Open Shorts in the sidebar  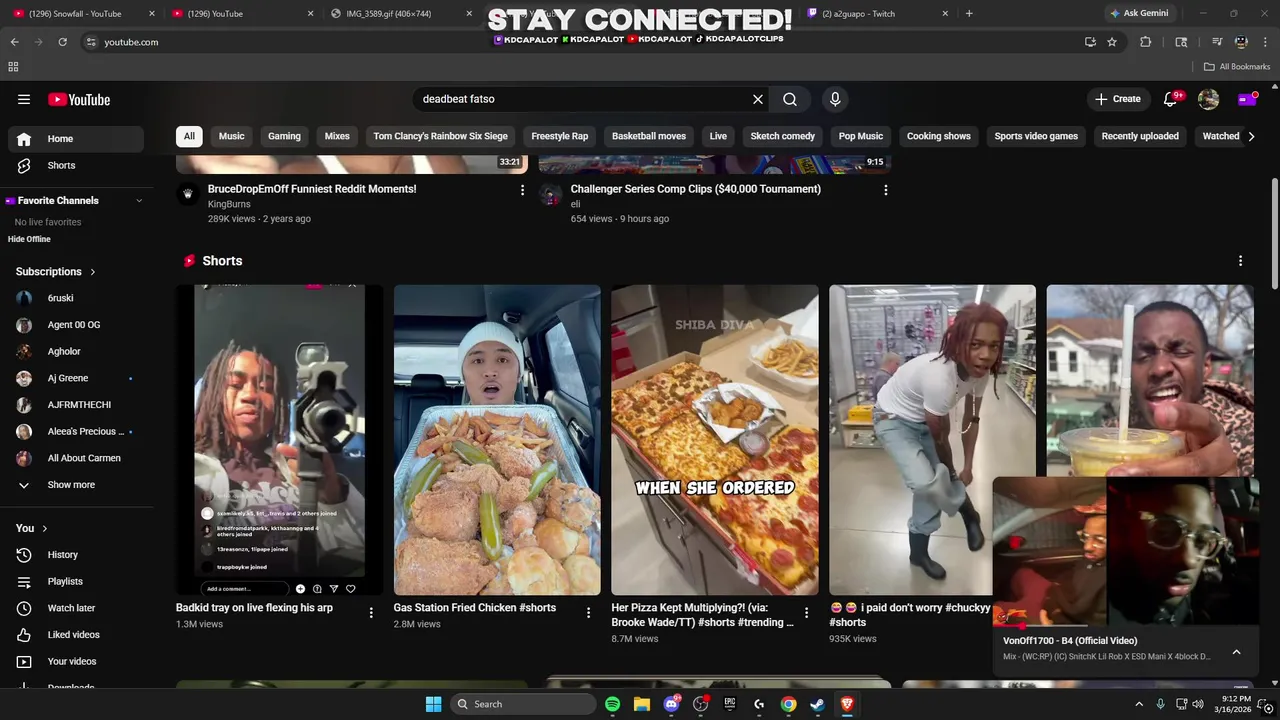click(x=75, y=165)
